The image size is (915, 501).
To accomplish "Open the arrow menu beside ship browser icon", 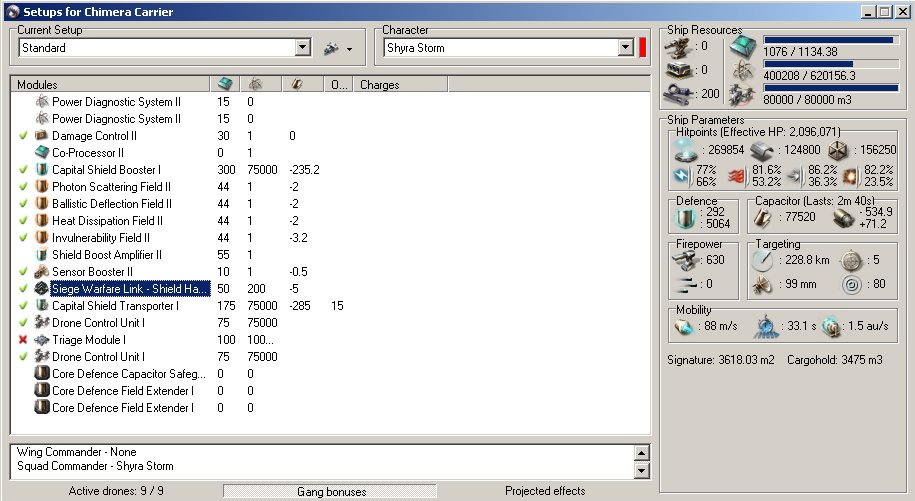I will tap(349, 49).
